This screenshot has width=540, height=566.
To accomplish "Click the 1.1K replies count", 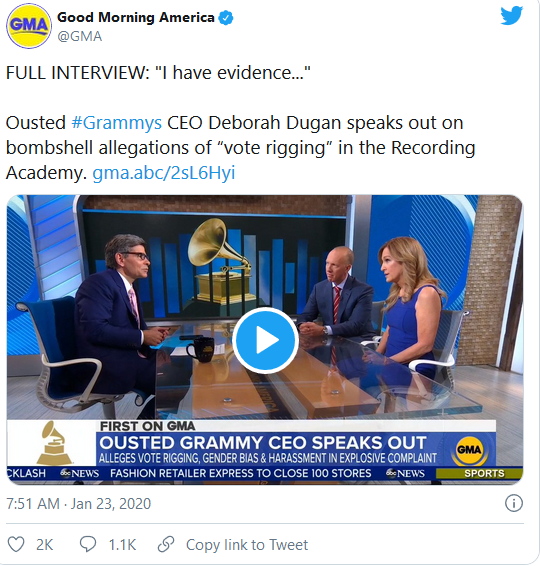I will coord(122,544).
